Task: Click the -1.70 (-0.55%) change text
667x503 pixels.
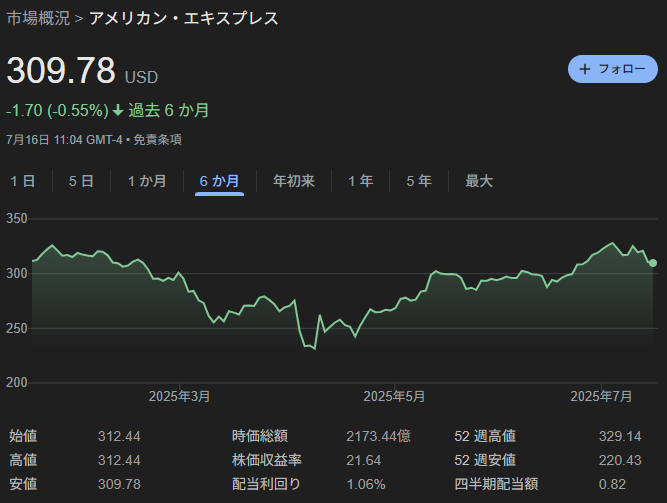Action: pyautogui.click(x=57, y=111)
